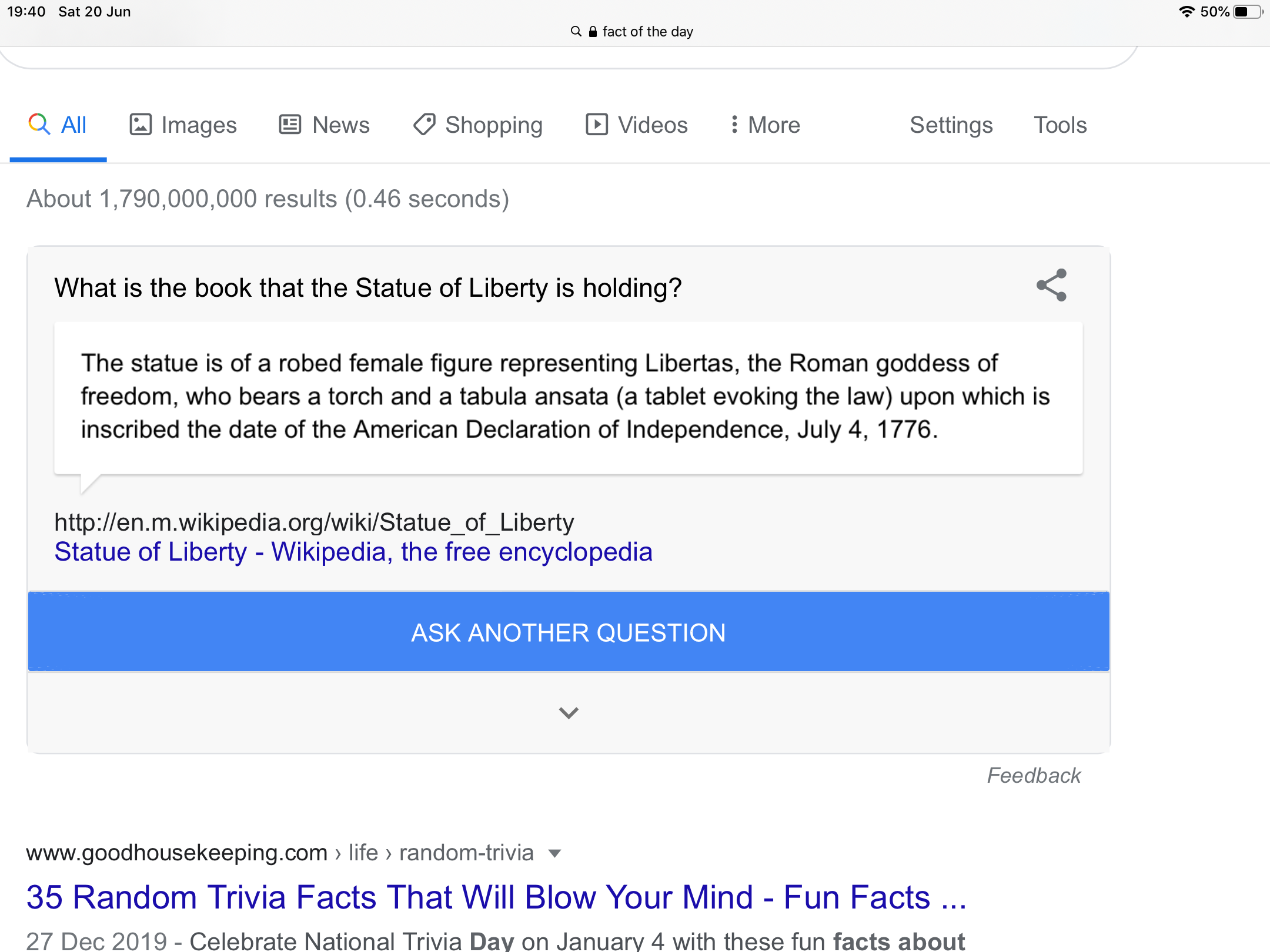This screenshot has height=952, width=1270.
Task: Click the three-dot More icon
Action: point(734,125)
